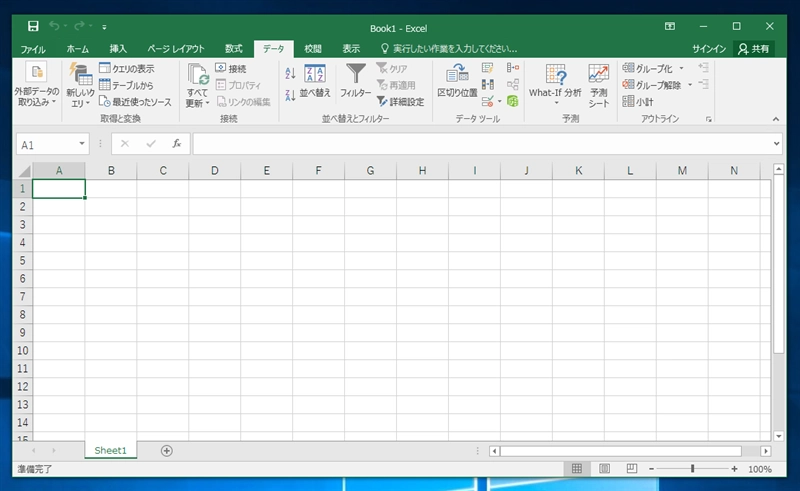Undo the last action
This screenshot has width=800, height=491.
(54, 26)
